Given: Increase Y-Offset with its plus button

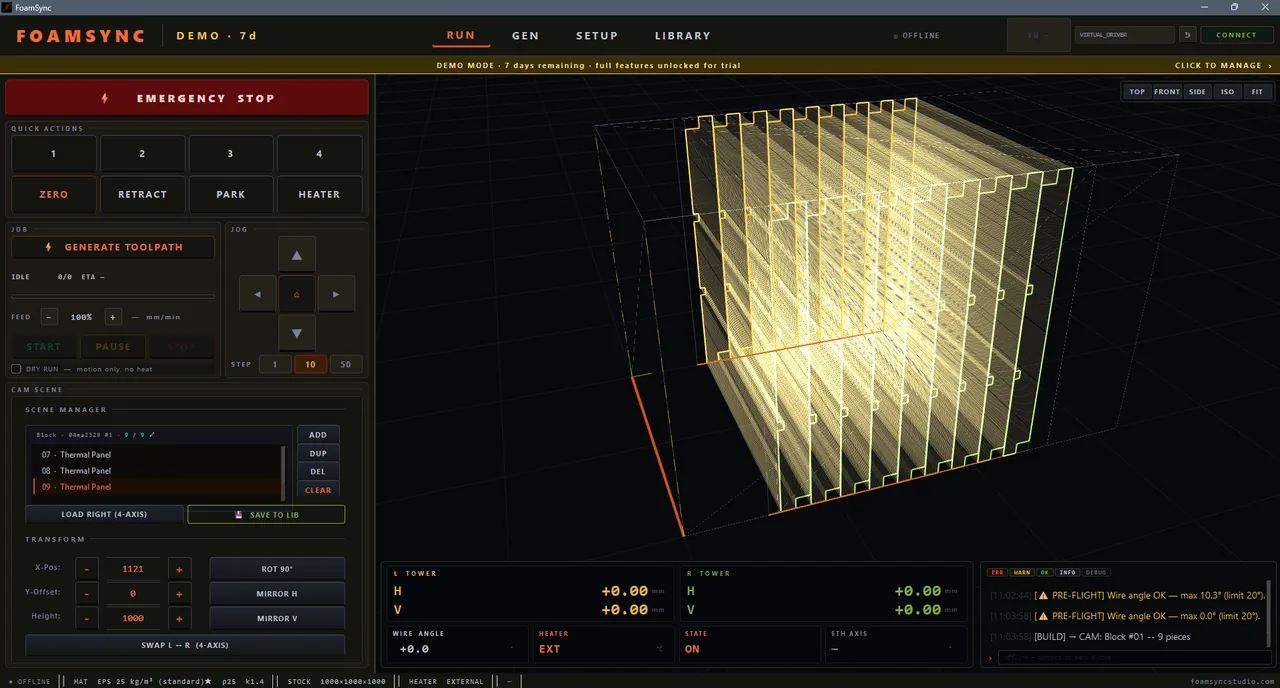Looking at the screenshot, I should [x=179, y=594].
